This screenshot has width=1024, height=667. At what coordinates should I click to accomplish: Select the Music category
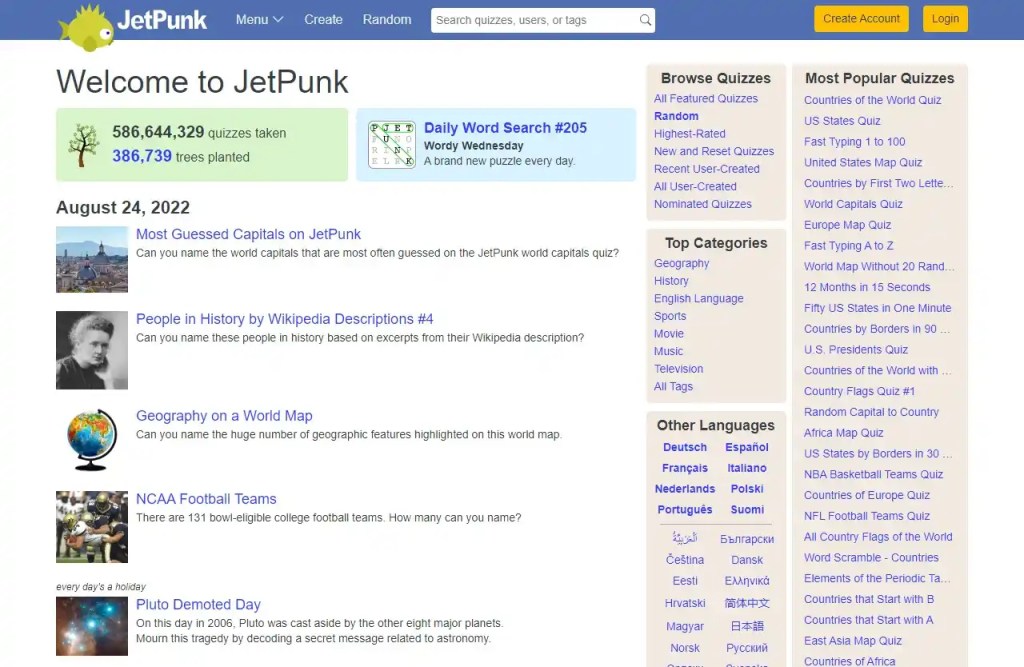[668, 351]
